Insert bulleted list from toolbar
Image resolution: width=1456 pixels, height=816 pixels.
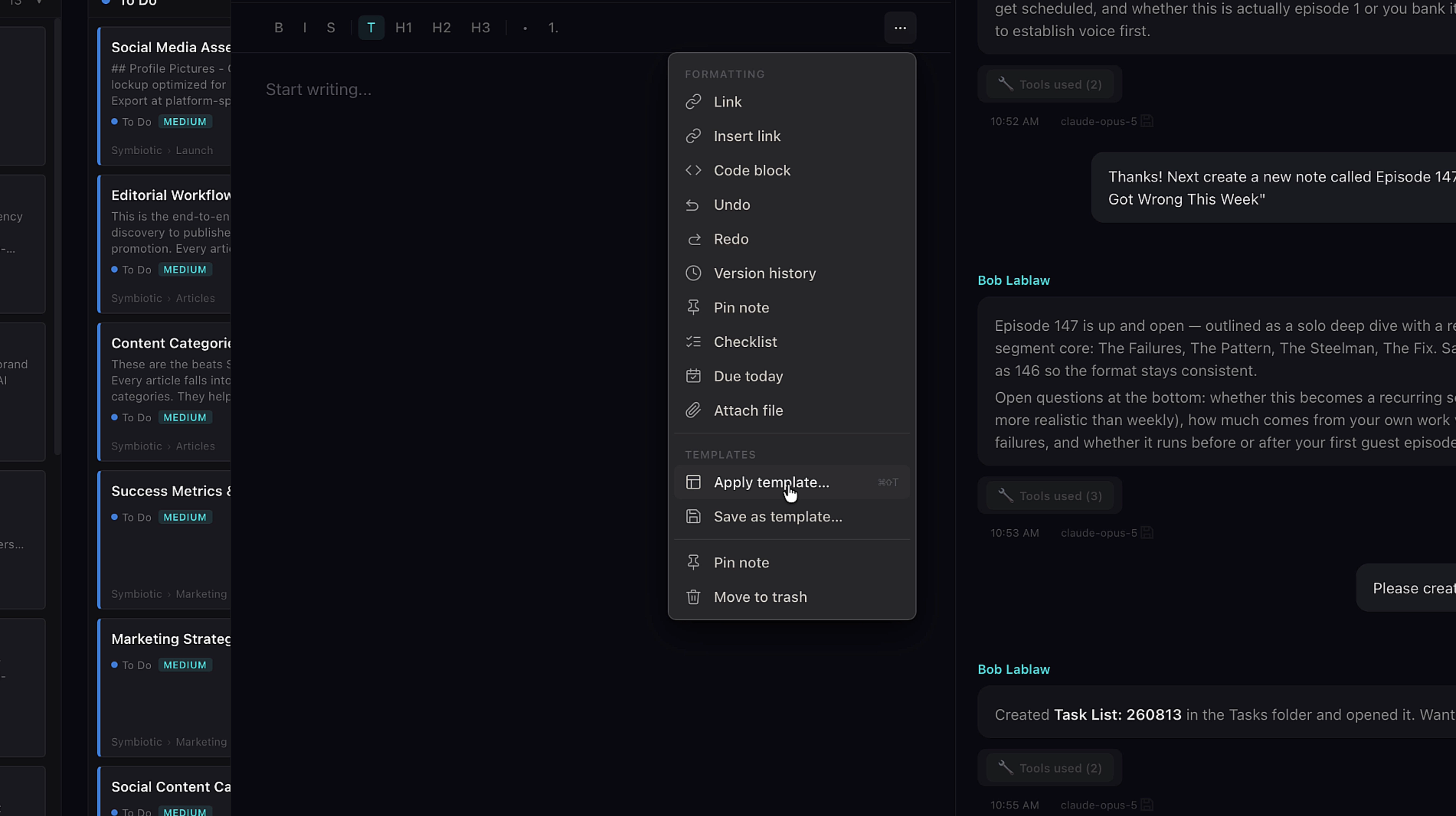pyautogui.click(x=525, y=28)
